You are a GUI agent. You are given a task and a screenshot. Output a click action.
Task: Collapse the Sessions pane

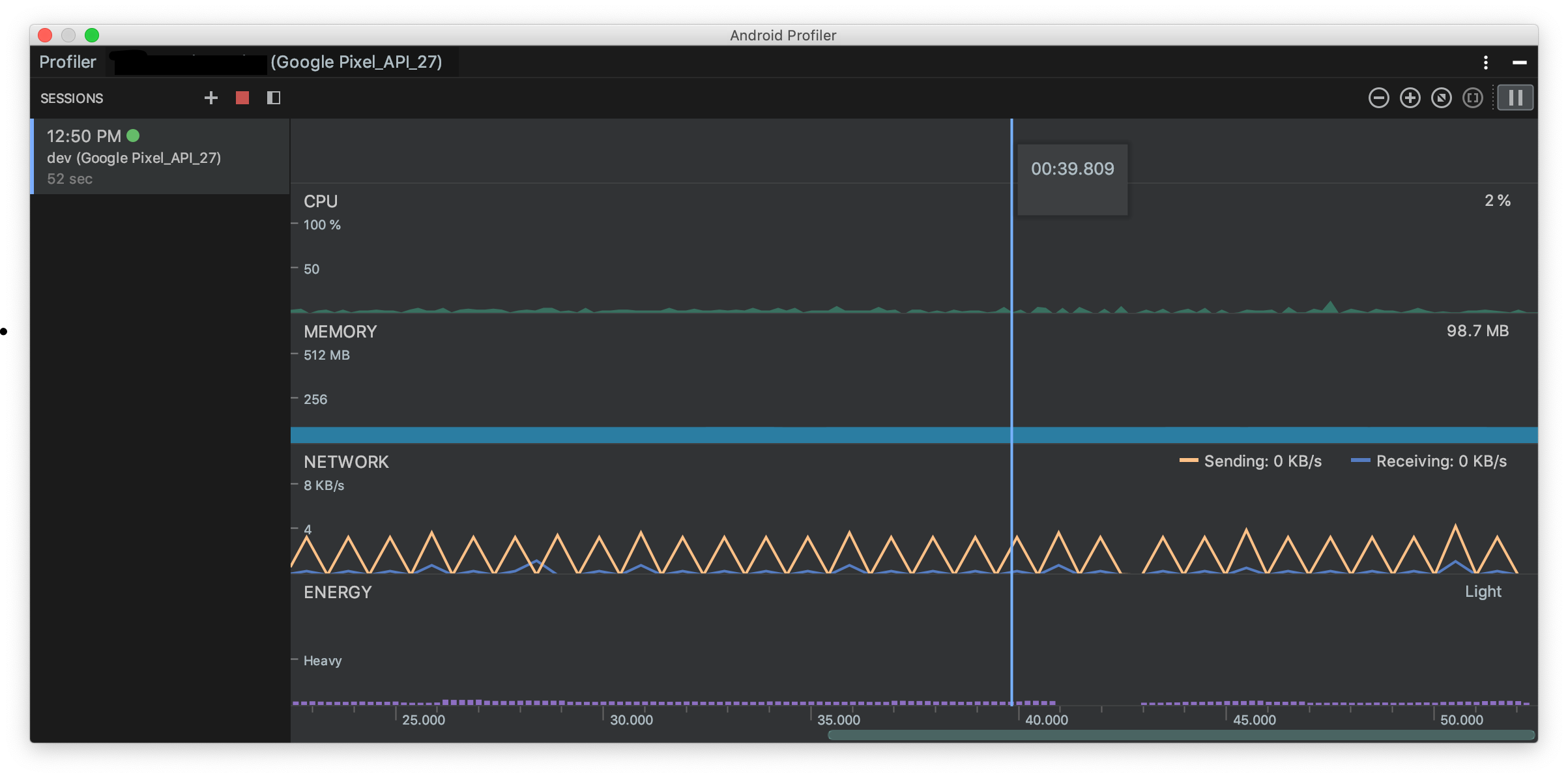click(274, 98)
